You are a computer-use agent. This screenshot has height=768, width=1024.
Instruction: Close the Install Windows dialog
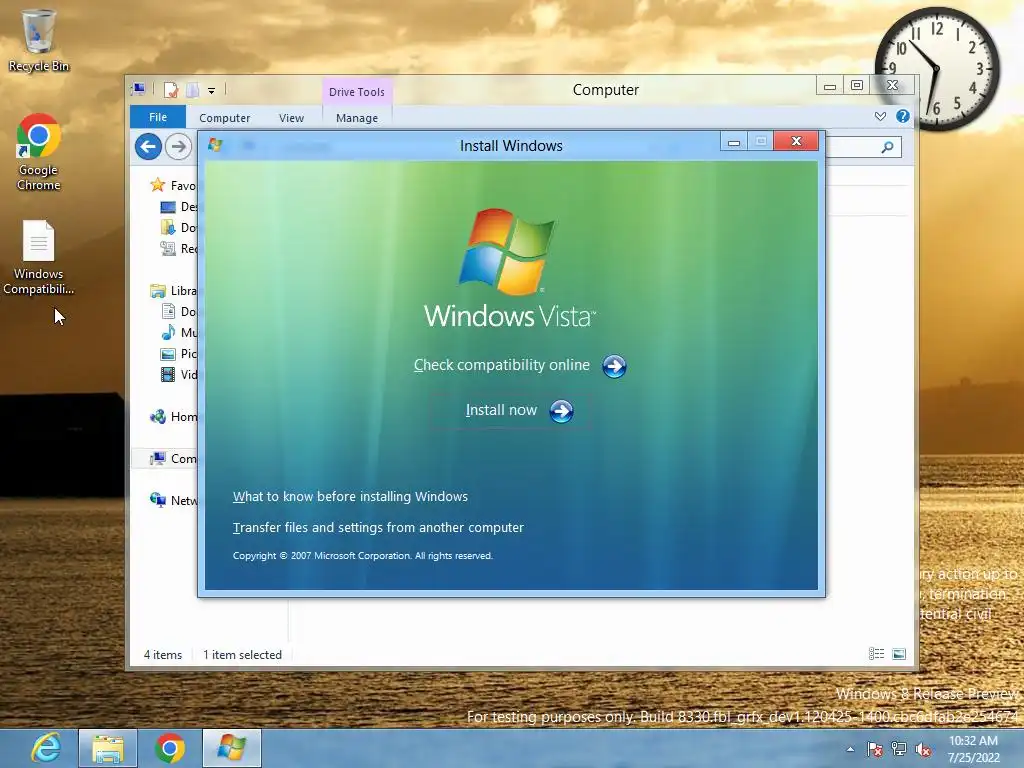(796, 141)
